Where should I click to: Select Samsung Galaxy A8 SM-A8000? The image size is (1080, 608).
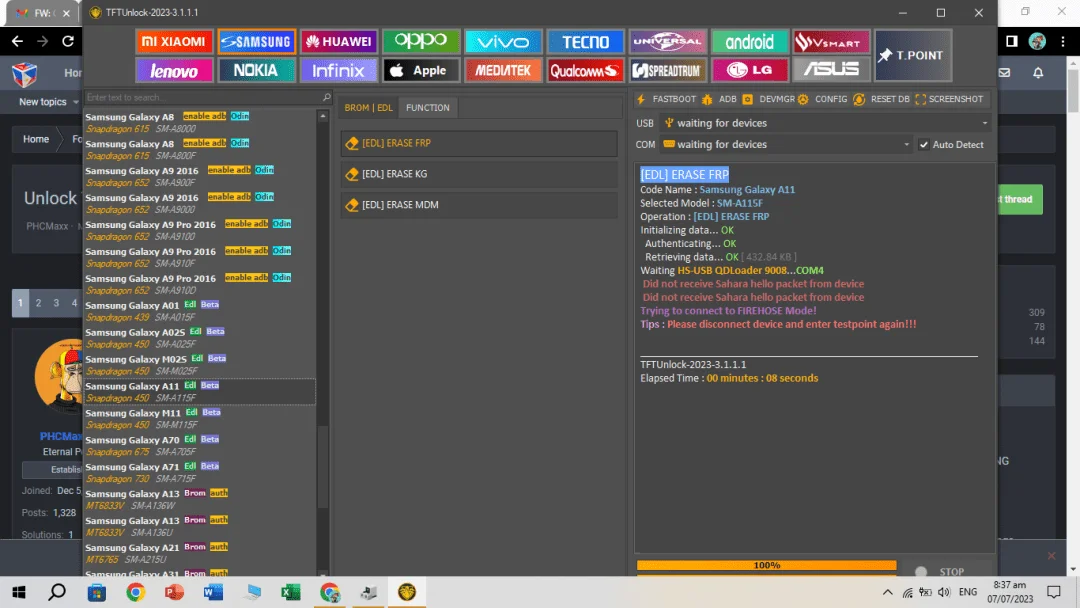click(x=200, y=123)
